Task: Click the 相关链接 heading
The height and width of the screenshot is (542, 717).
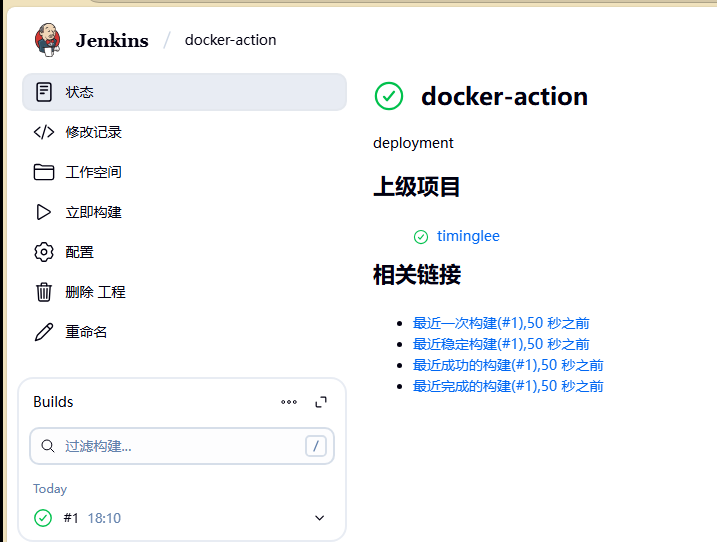Action: [x=417, y=274]
